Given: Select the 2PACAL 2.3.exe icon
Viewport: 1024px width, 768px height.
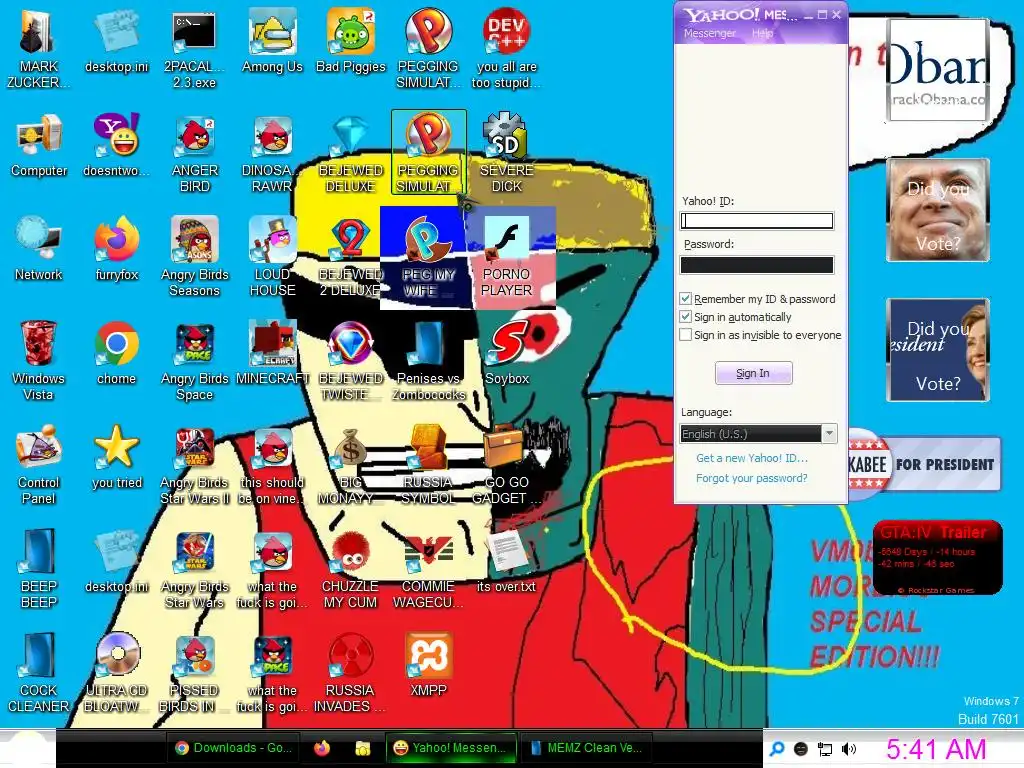Looking at the screenshot, I should pyautogui.click(x=194, y=49).
